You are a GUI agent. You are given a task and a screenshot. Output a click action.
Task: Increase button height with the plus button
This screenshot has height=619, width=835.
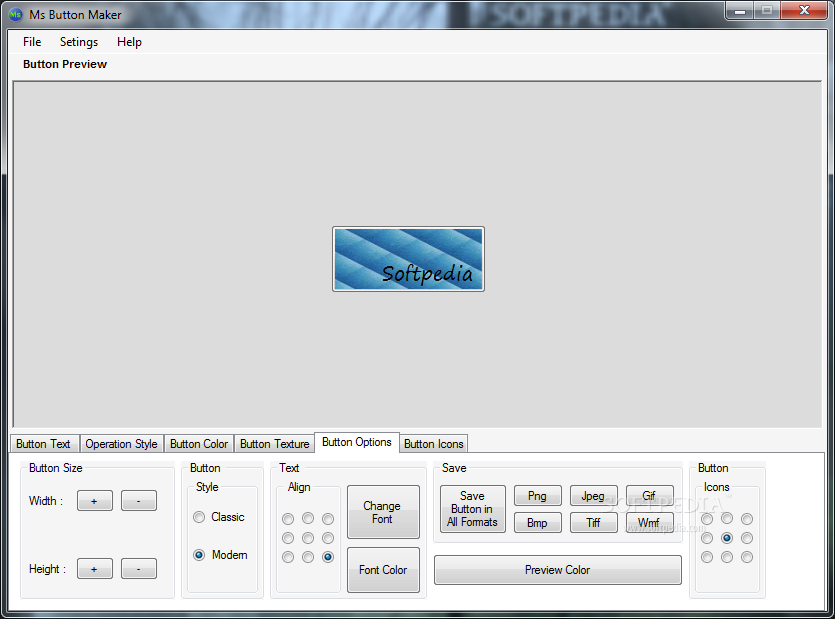tap(95, 568)
